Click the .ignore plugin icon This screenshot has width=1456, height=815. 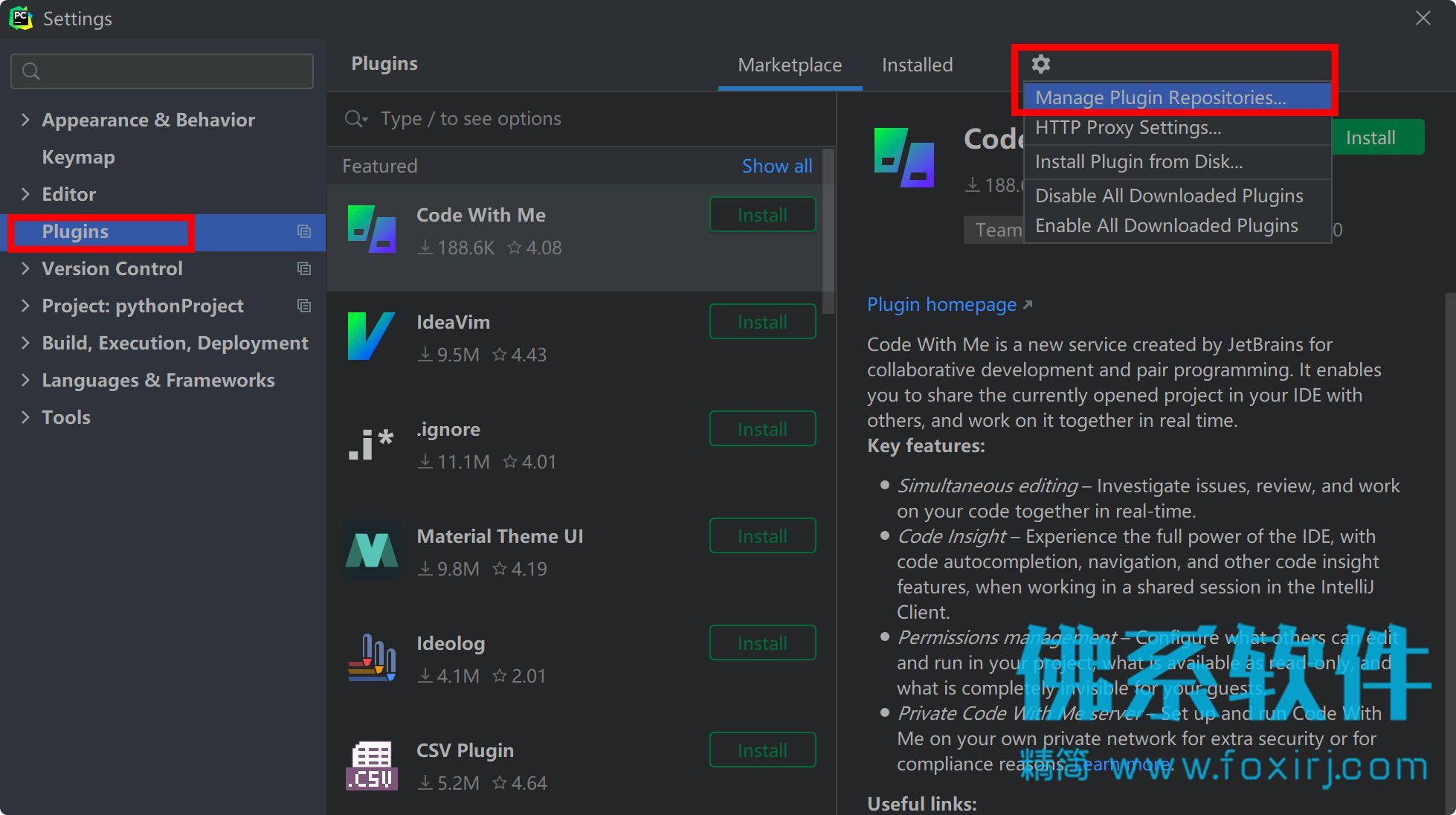click(x=372, y=443)
